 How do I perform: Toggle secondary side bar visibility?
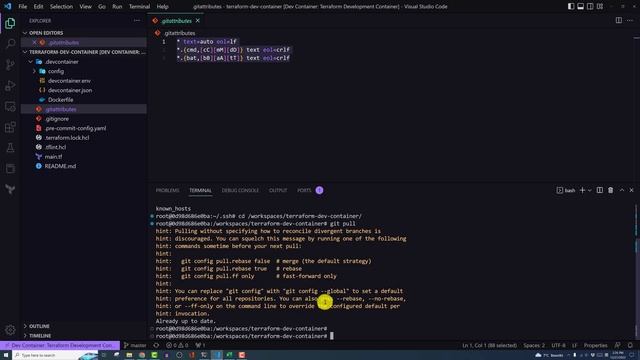coord(590,7)
